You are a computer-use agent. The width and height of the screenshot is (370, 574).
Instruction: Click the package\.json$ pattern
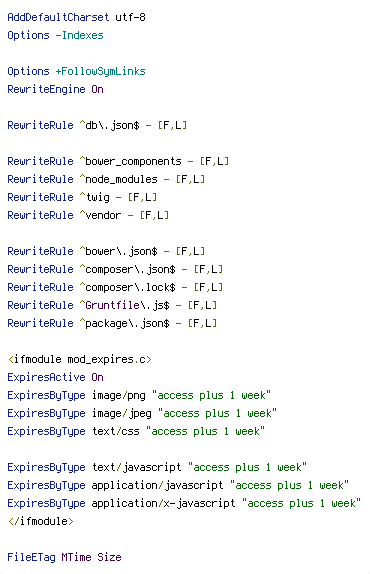coord(124,323)
